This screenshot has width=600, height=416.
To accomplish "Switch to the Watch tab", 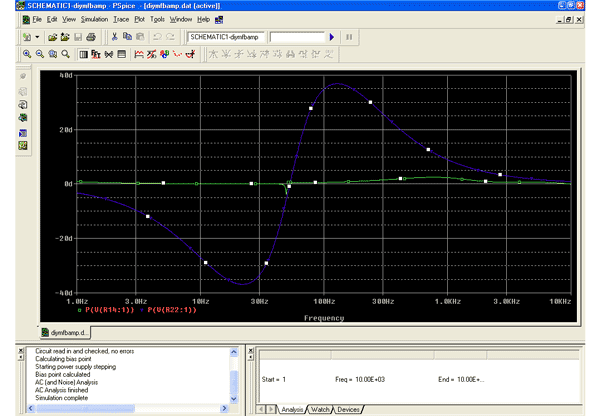I will [320, 409].
